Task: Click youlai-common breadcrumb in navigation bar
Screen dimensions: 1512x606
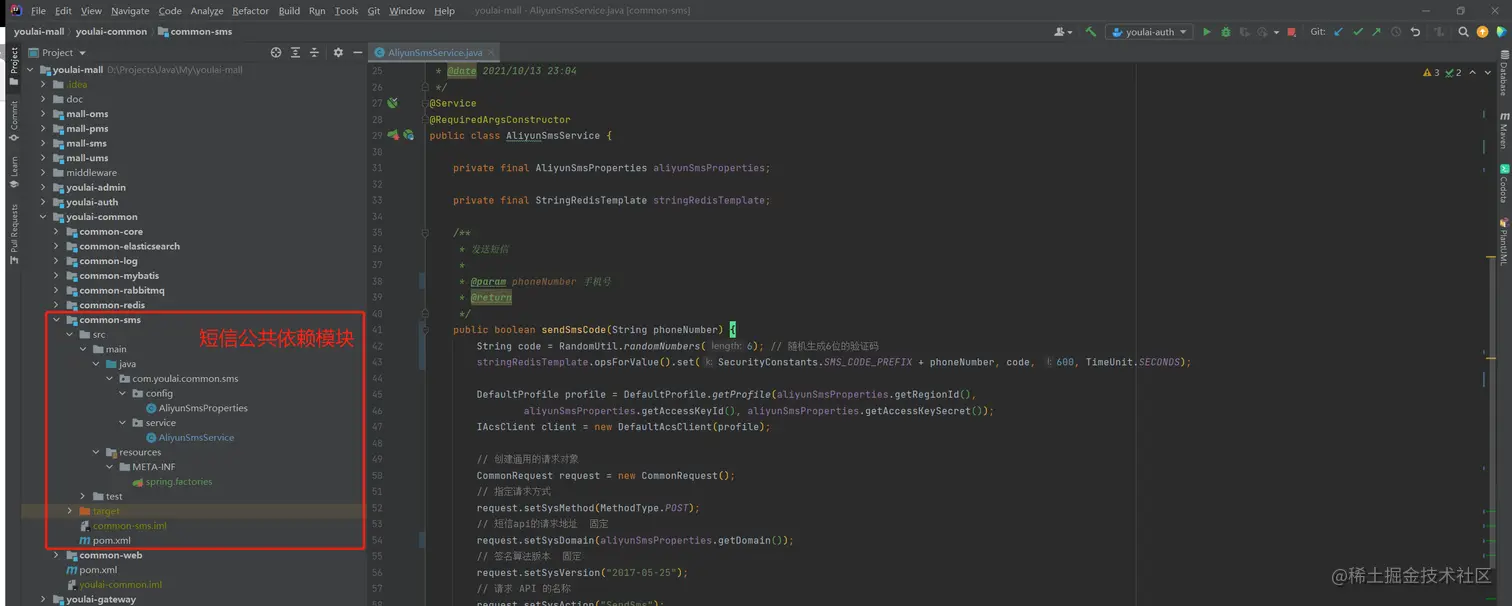Action: click(111, 31)
